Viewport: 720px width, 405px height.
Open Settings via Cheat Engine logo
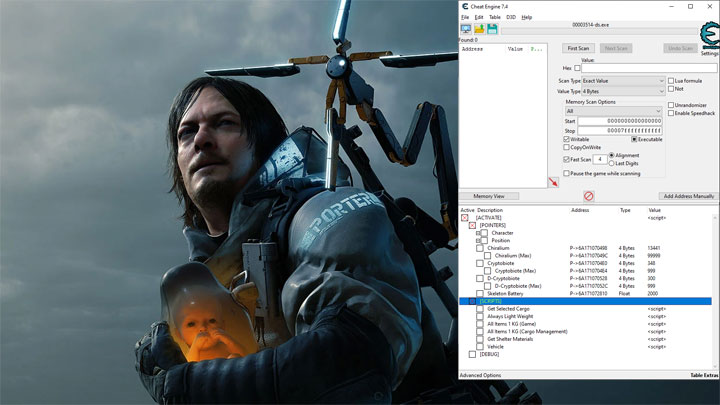click(x=709, y=36)
